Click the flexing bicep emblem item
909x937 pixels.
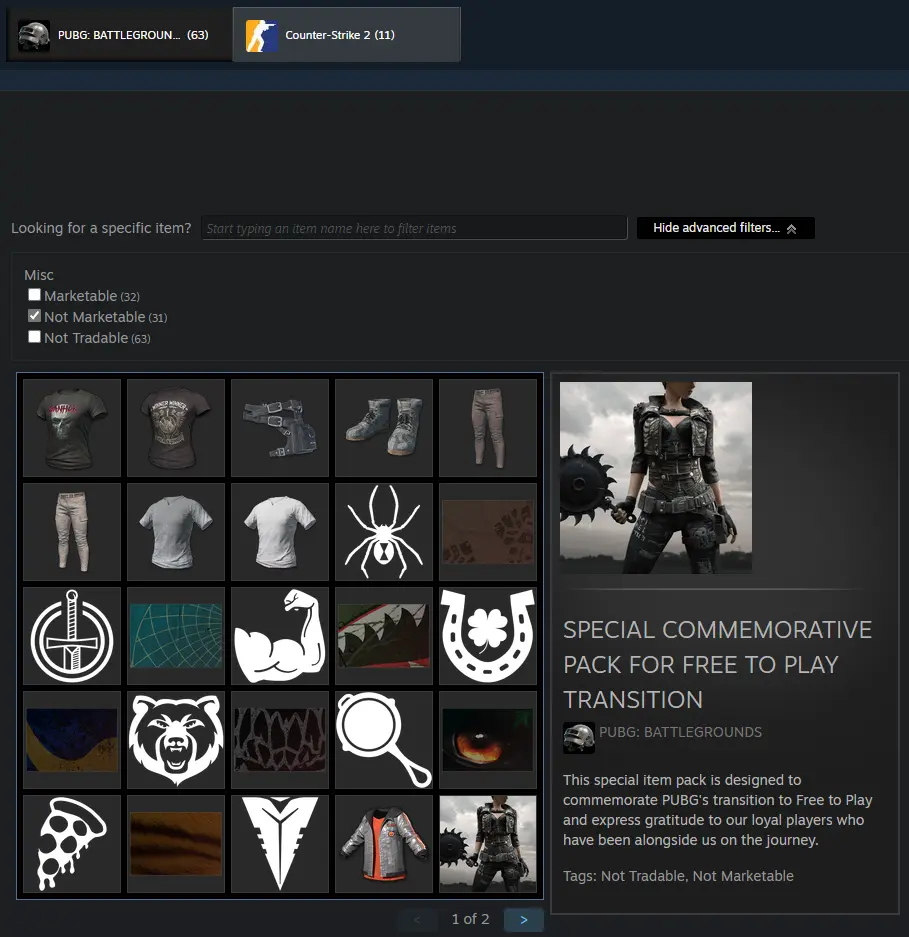click(x=280, y=636)
